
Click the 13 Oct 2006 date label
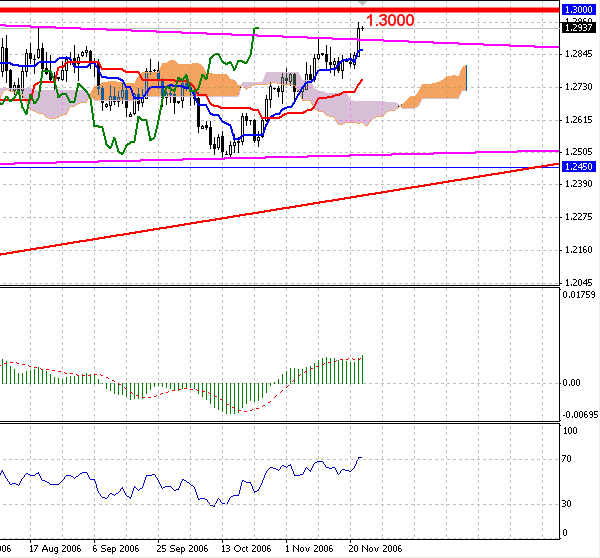(x=246, y=549)
